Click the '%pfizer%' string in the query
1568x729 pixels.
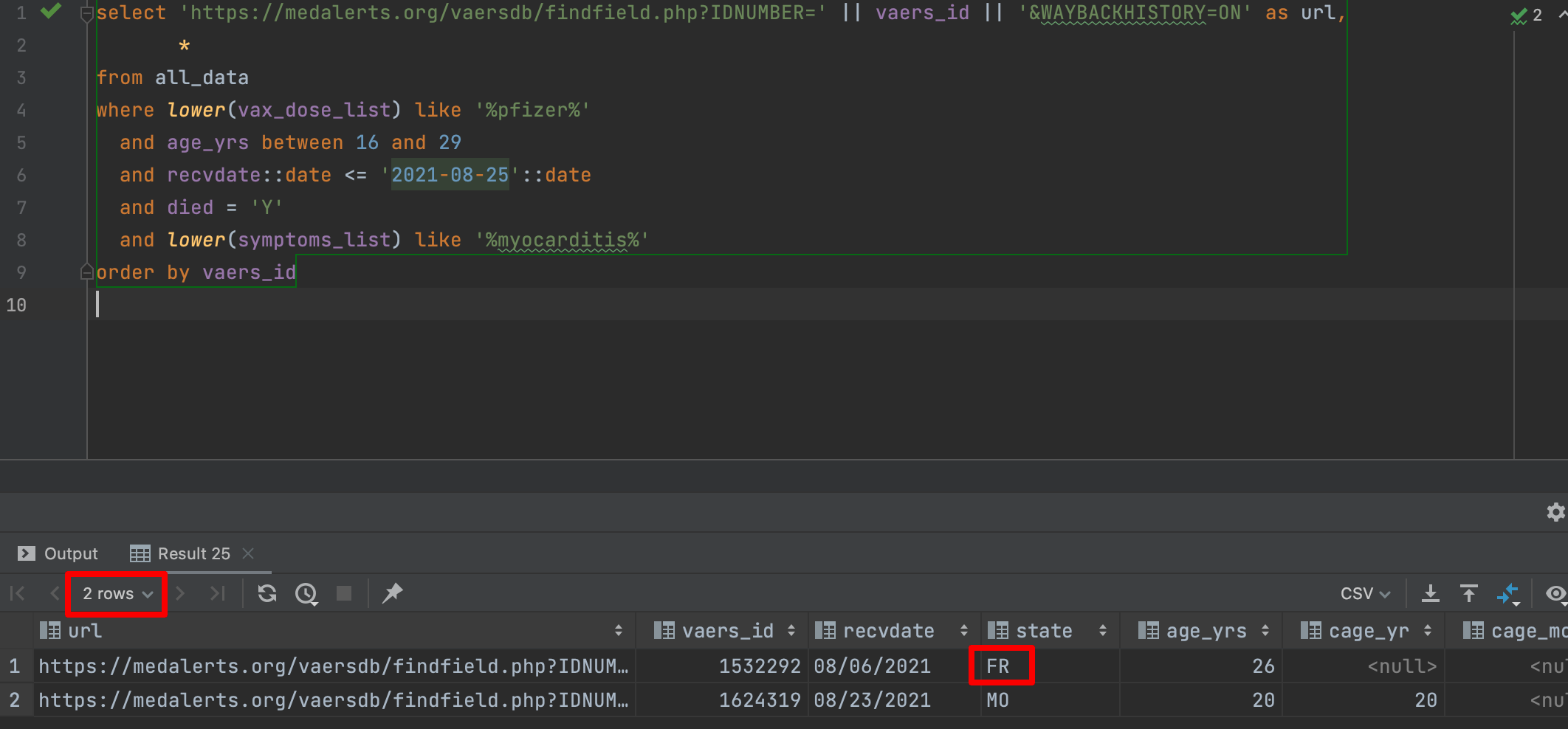pos(532,110)
